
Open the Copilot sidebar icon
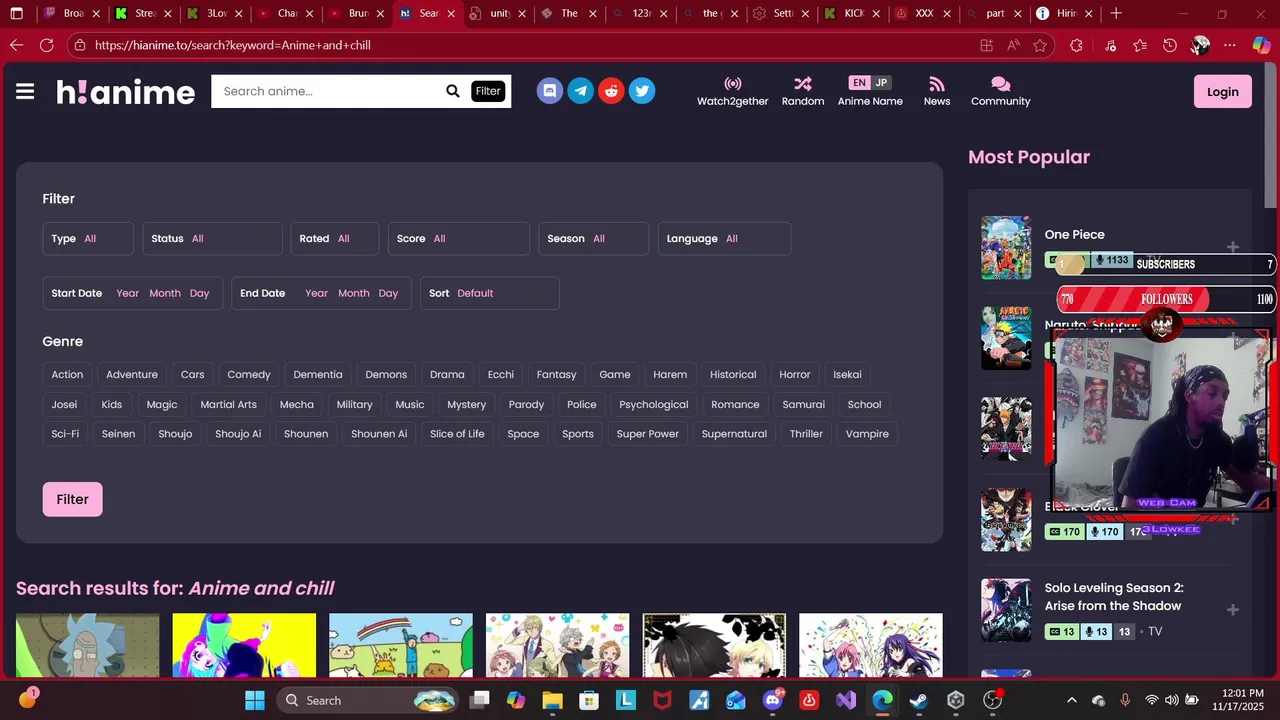coord(1261,45)
